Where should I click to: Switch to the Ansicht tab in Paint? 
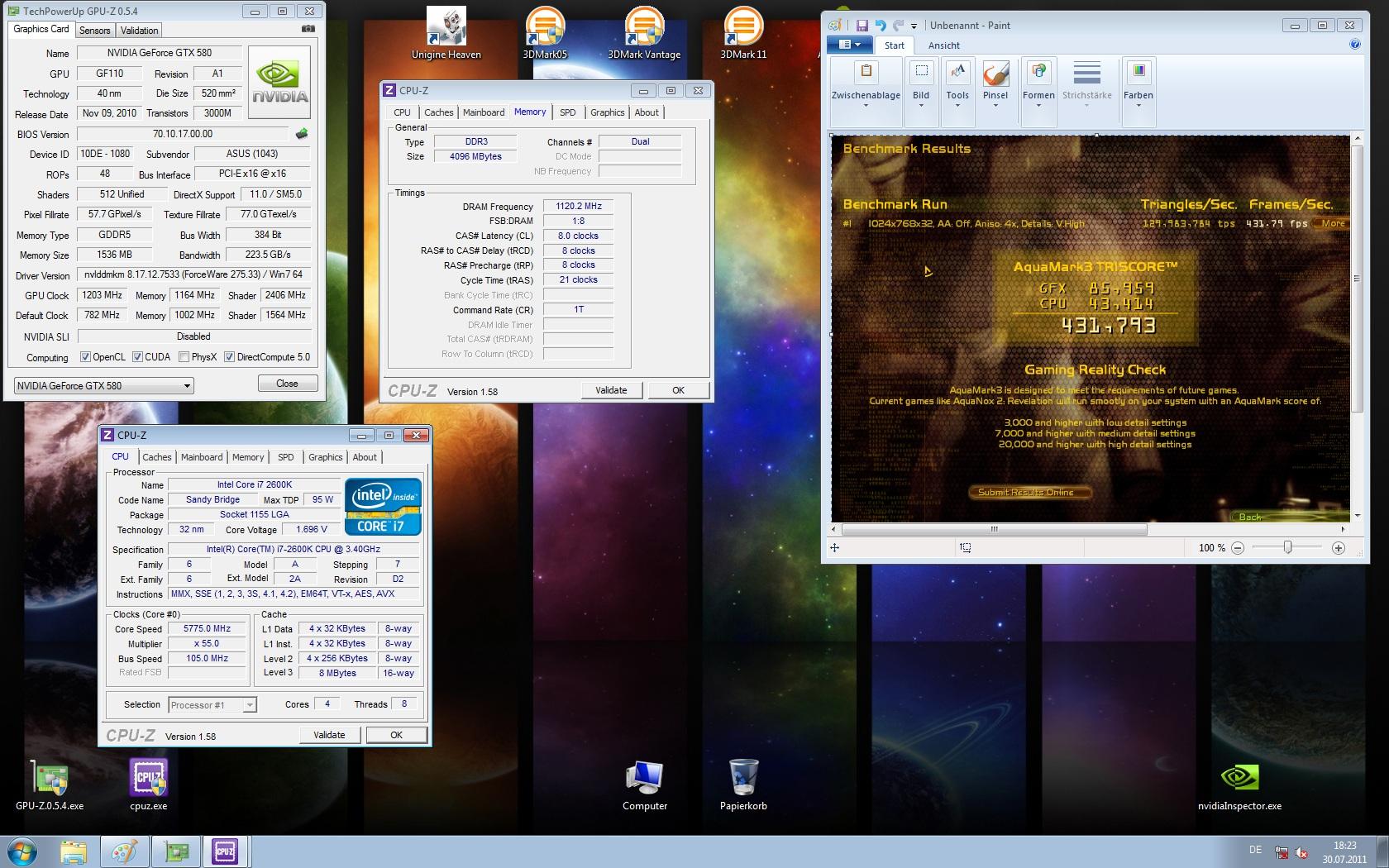(x=943, y=45)
